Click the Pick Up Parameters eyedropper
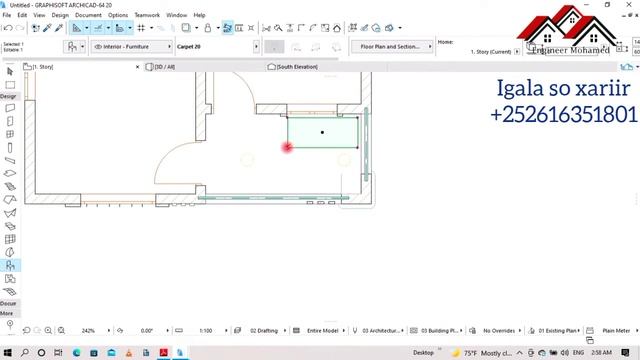 (47, 28)
